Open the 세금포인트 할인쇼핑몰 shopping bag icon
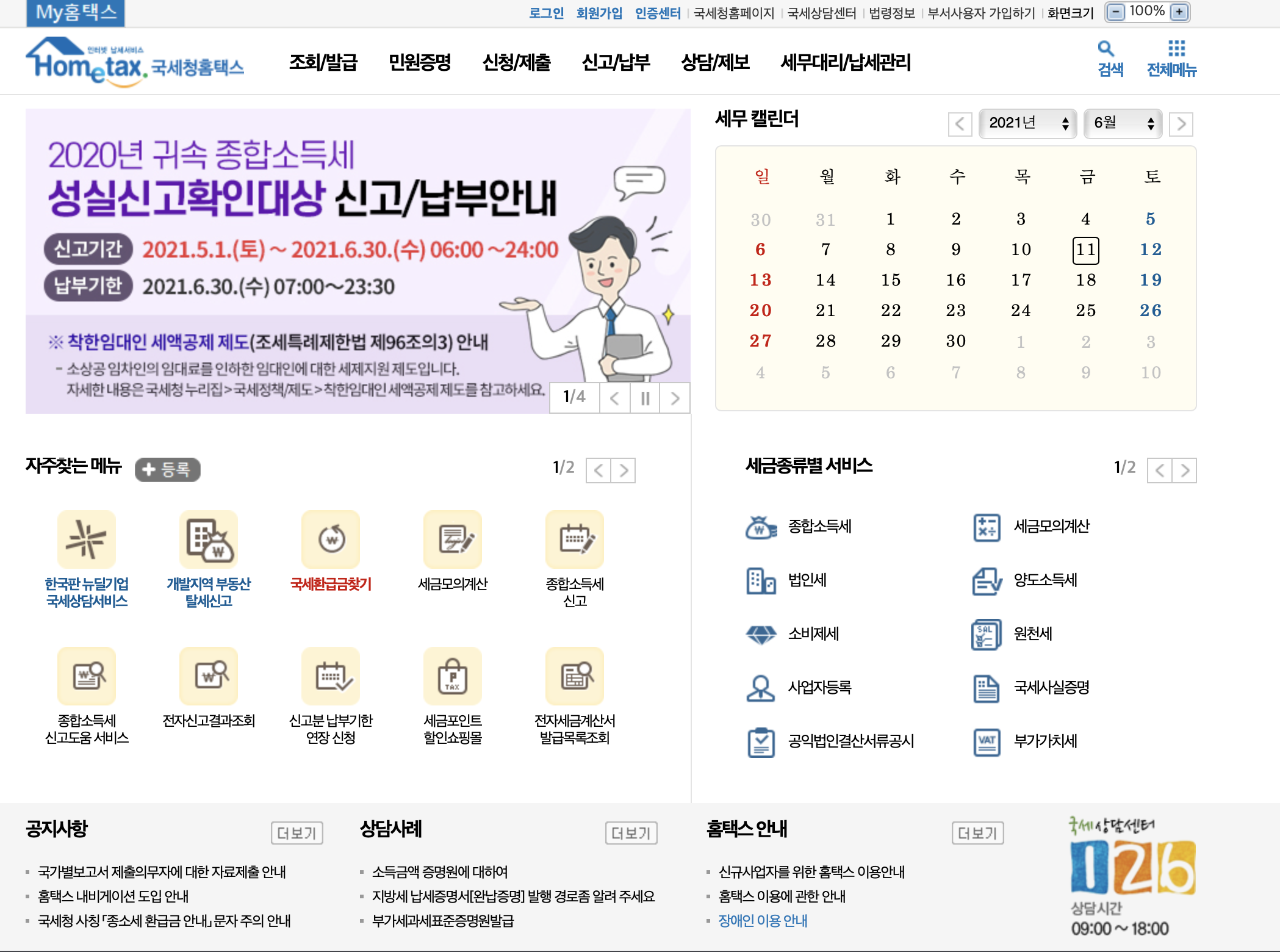 453,676
